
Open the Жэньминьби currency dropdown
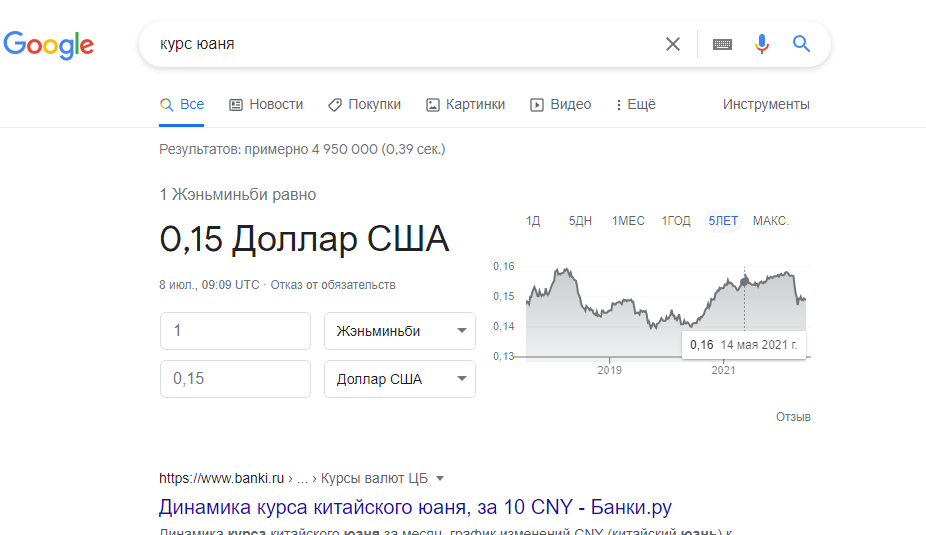pos(400,331)
